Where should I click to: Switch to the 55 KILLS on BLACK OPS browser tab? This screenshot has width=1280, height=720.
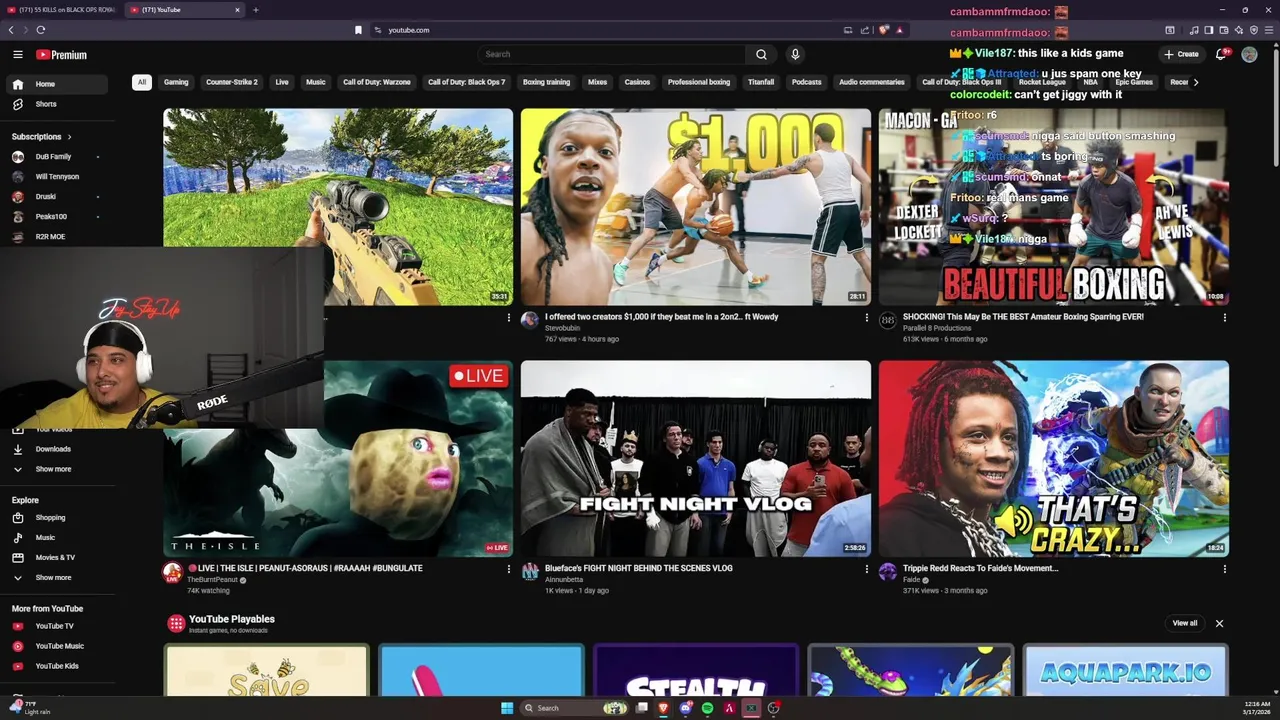coord(60,10)
